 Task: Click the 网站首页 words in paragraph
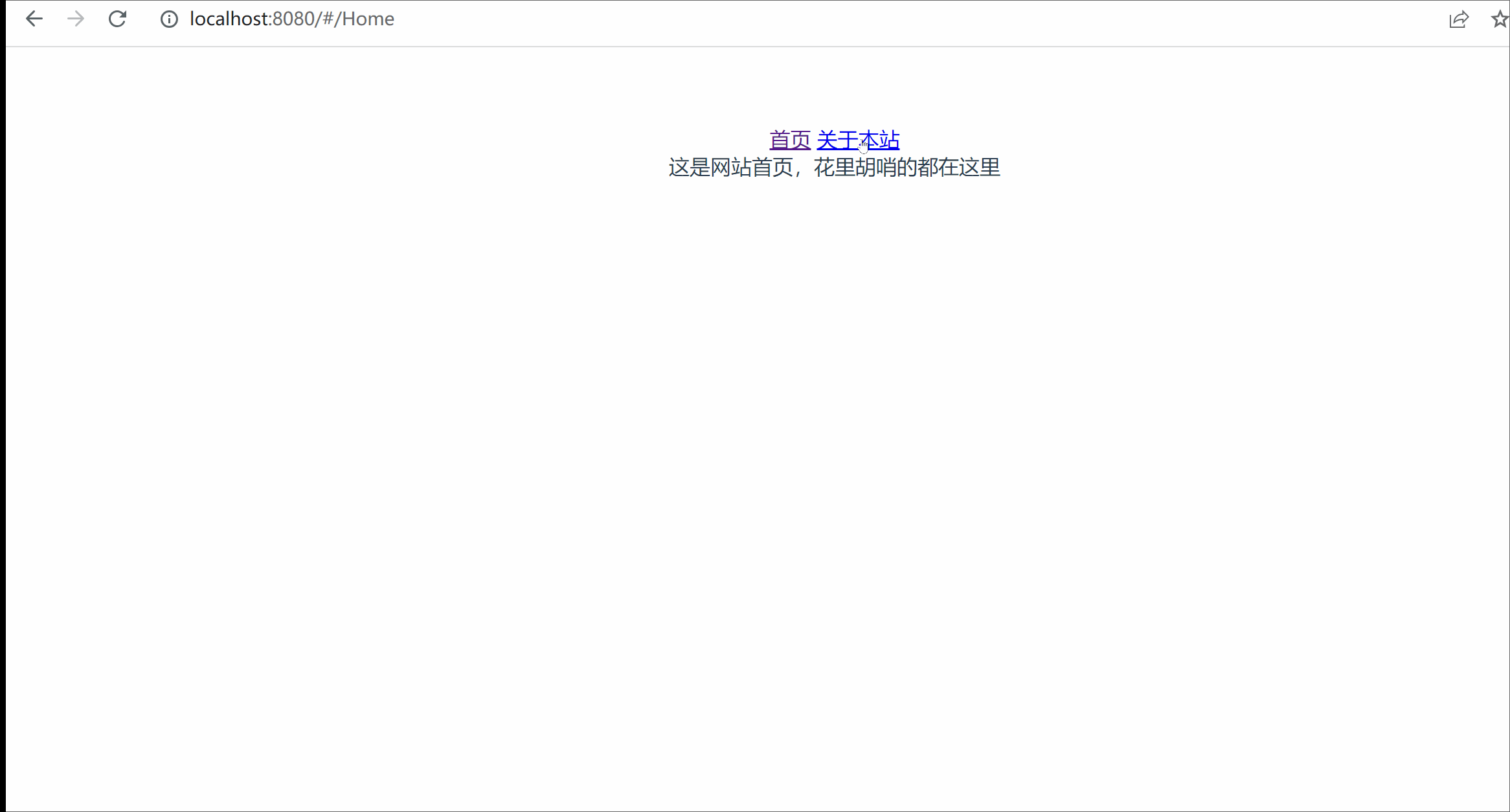pyautogui.click(x=752, y=168)
